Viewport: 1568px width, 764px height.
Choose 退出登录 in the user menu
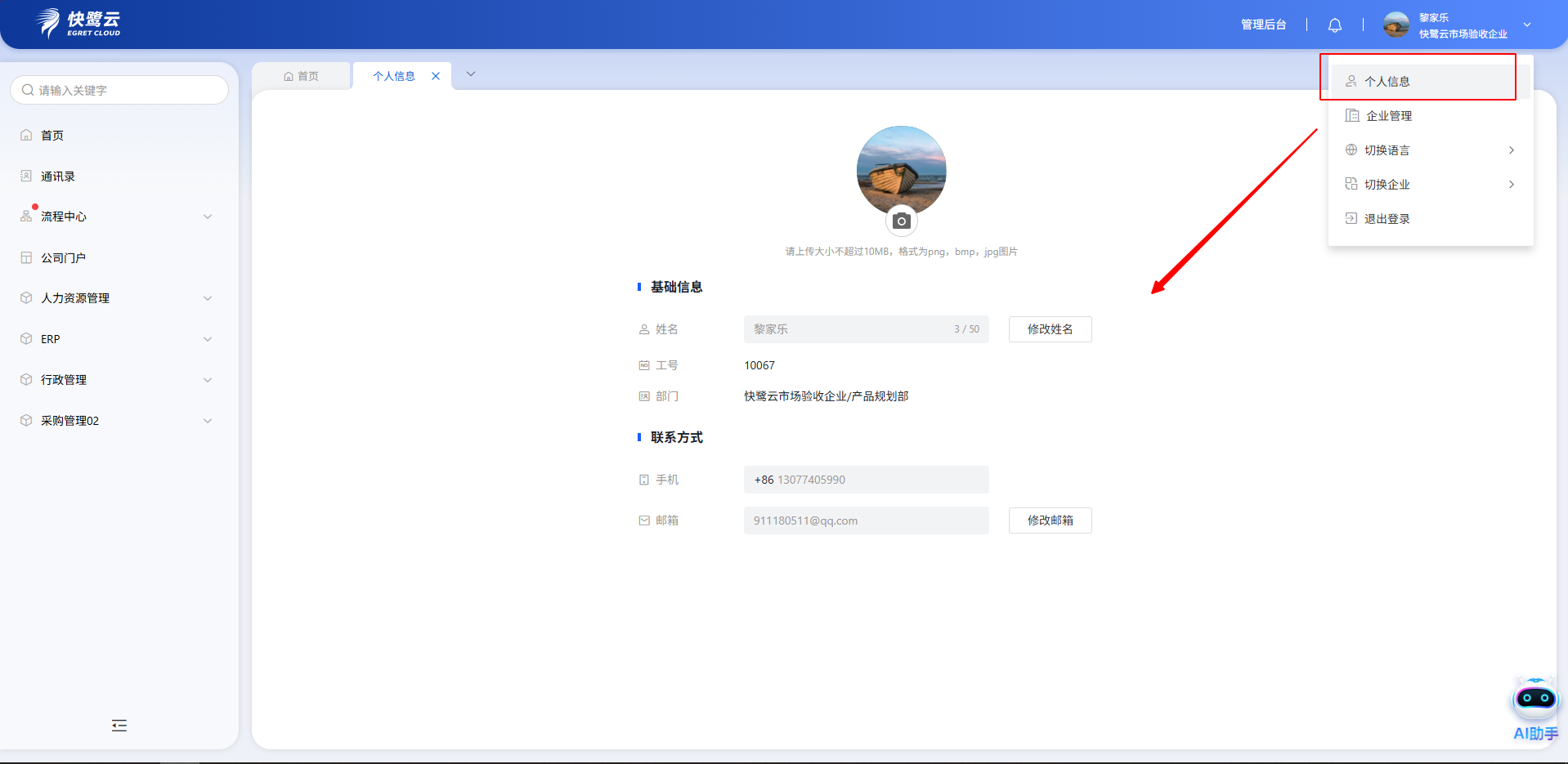tap(1387, 219)
